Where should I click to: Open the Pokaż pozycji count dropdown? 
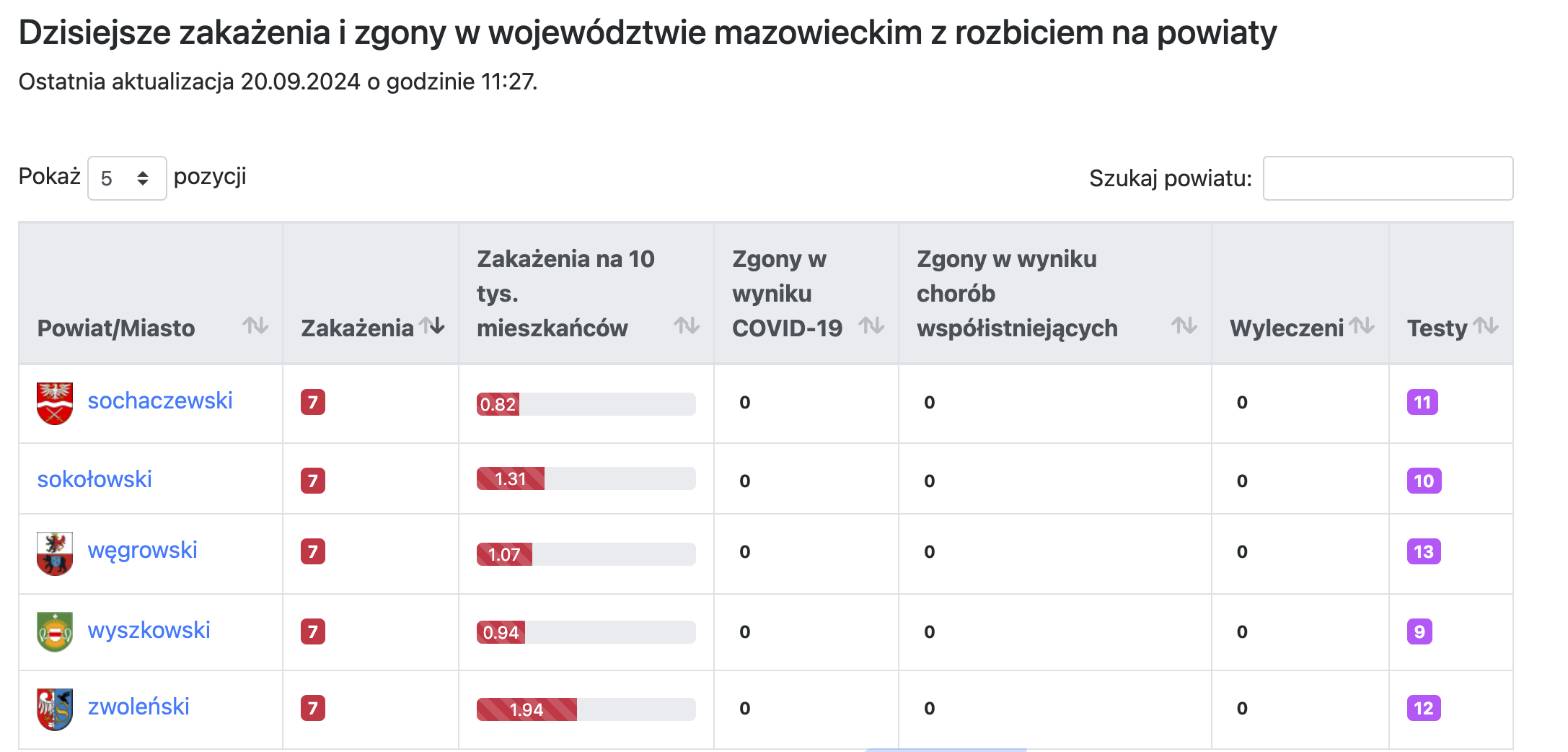(x=127, y=178)
